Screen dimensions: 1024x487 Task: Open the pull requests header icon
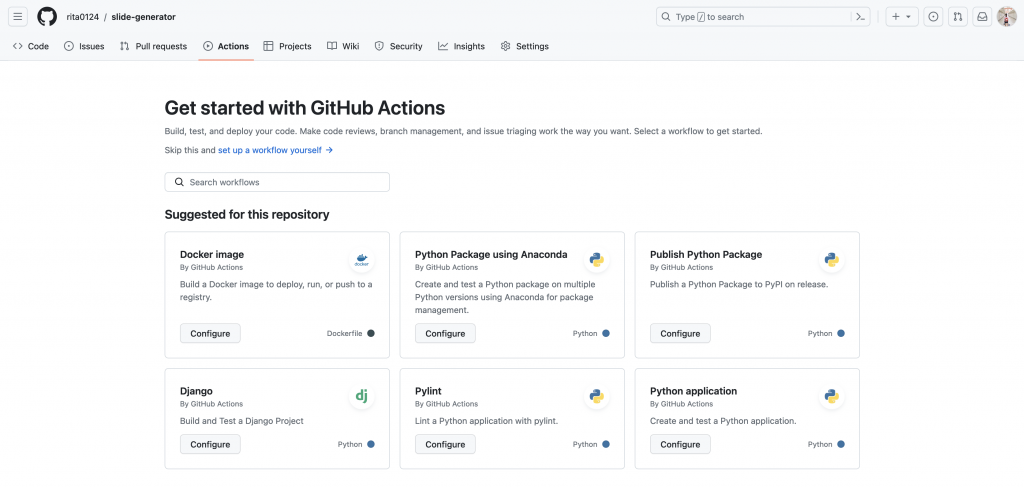tap(958, 17)
